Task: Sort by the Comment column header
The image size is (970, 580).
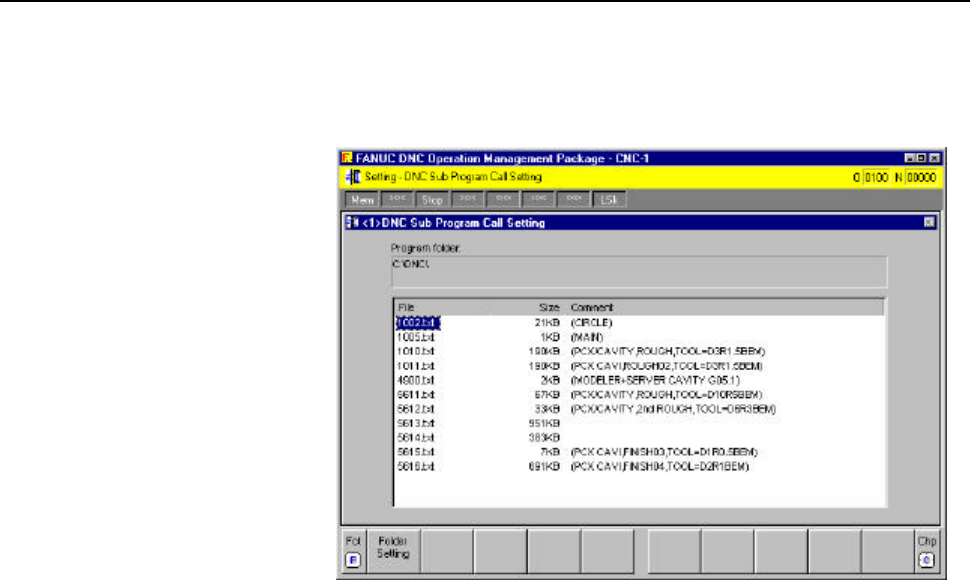Action: pyautogui.click(x=591, y=307)
